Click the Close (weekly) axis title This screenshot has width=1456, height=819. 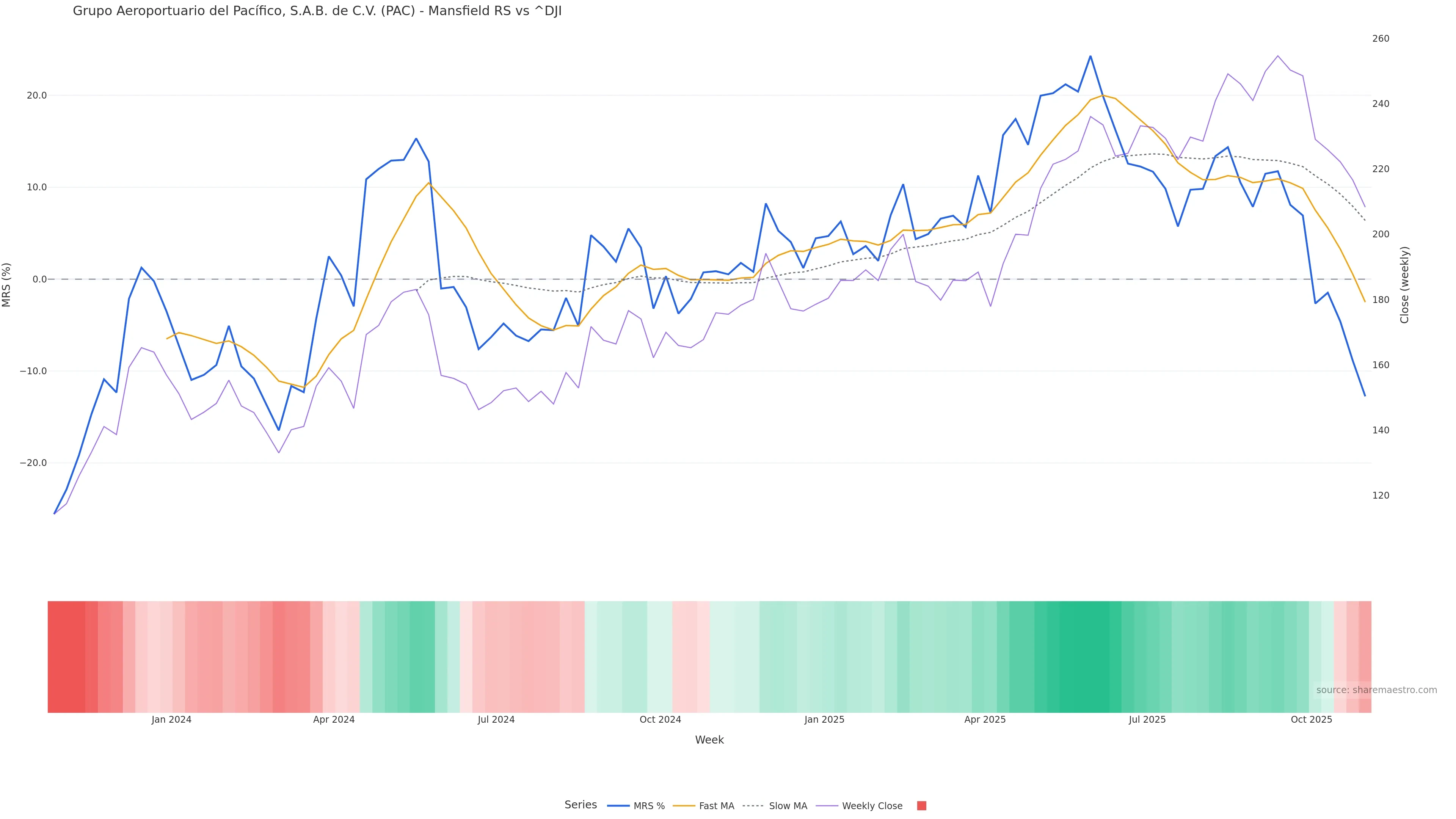[1404, 285]
